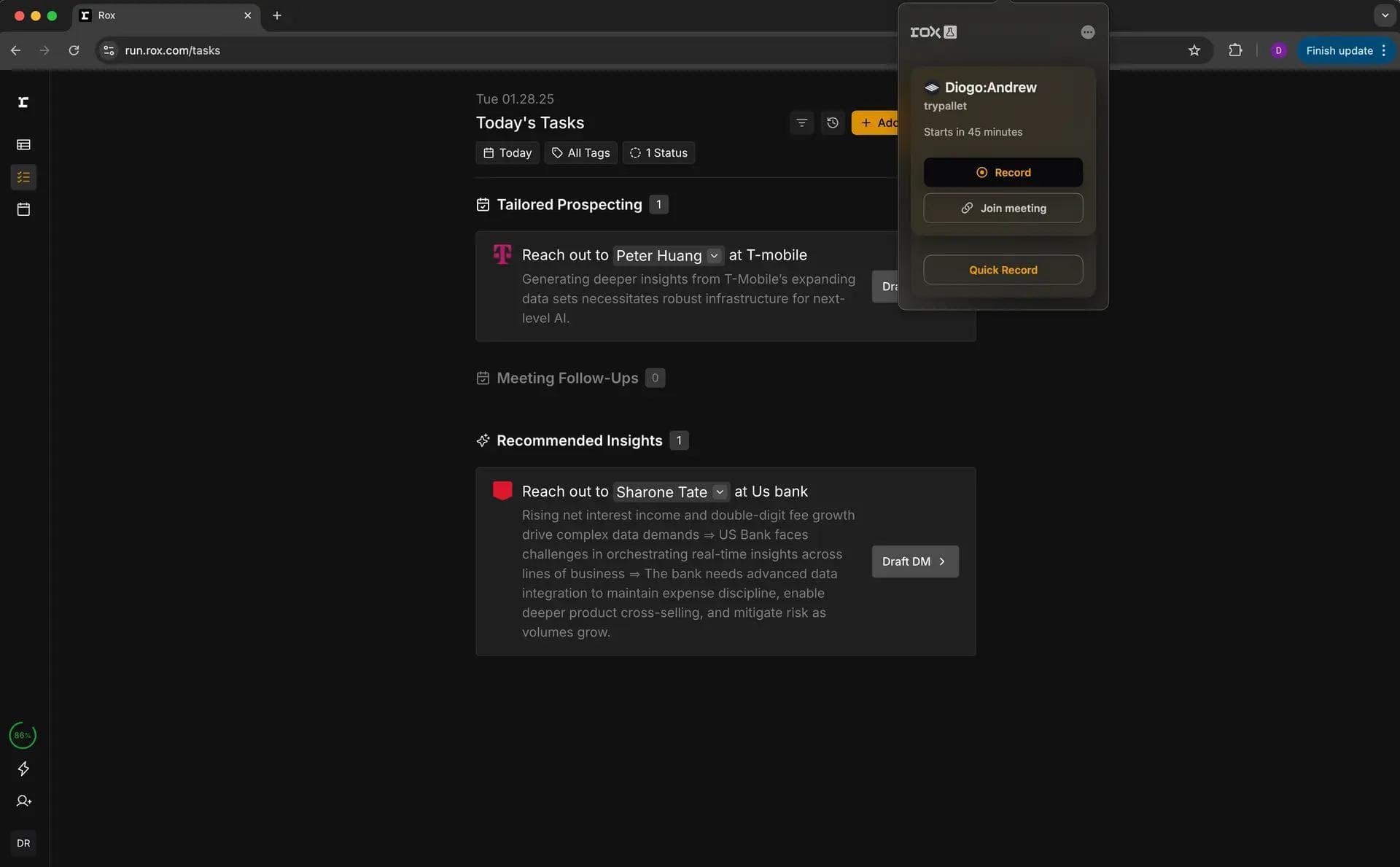Viewport: 1400px width, 867px height.
Task: Open the calendar icon in sidebar
Action: [x=23, y=209]
